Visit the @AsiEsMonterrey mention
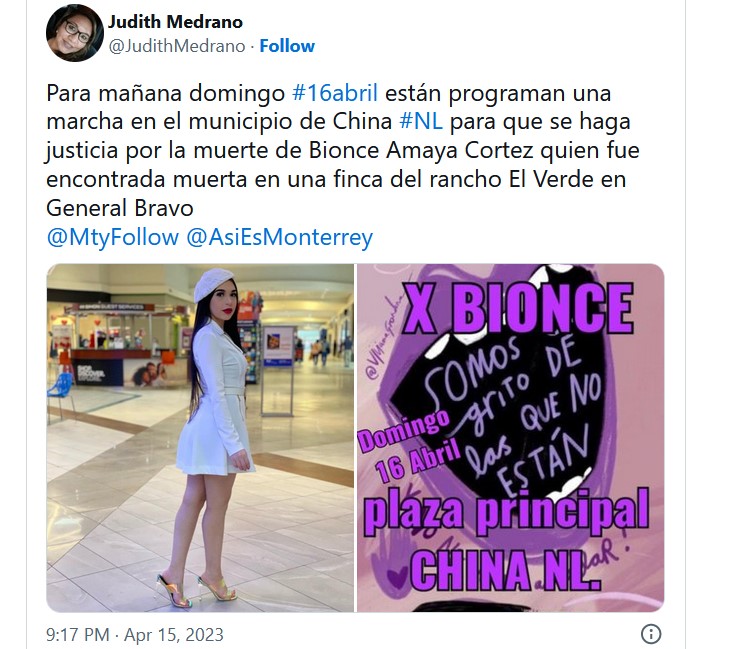This screenshot has width=745, height=649. [x=279, y=237]
